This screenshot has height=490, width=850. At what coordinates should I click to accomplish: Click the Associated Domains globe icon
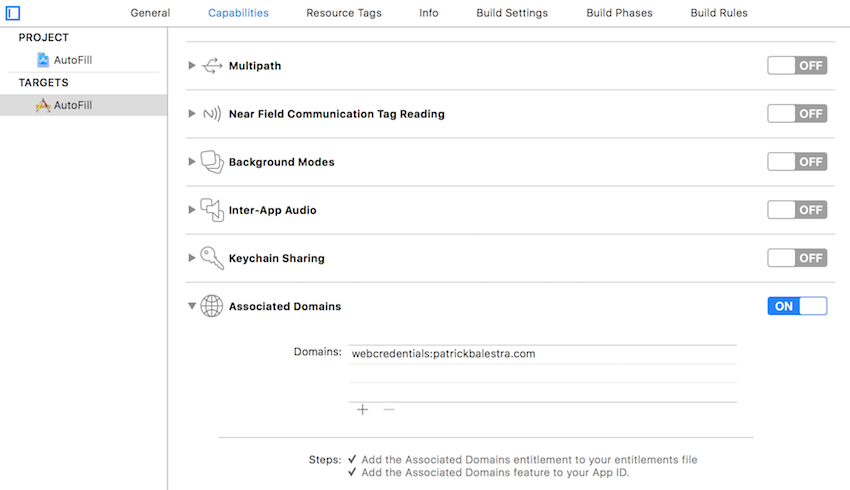coord(212,306)
